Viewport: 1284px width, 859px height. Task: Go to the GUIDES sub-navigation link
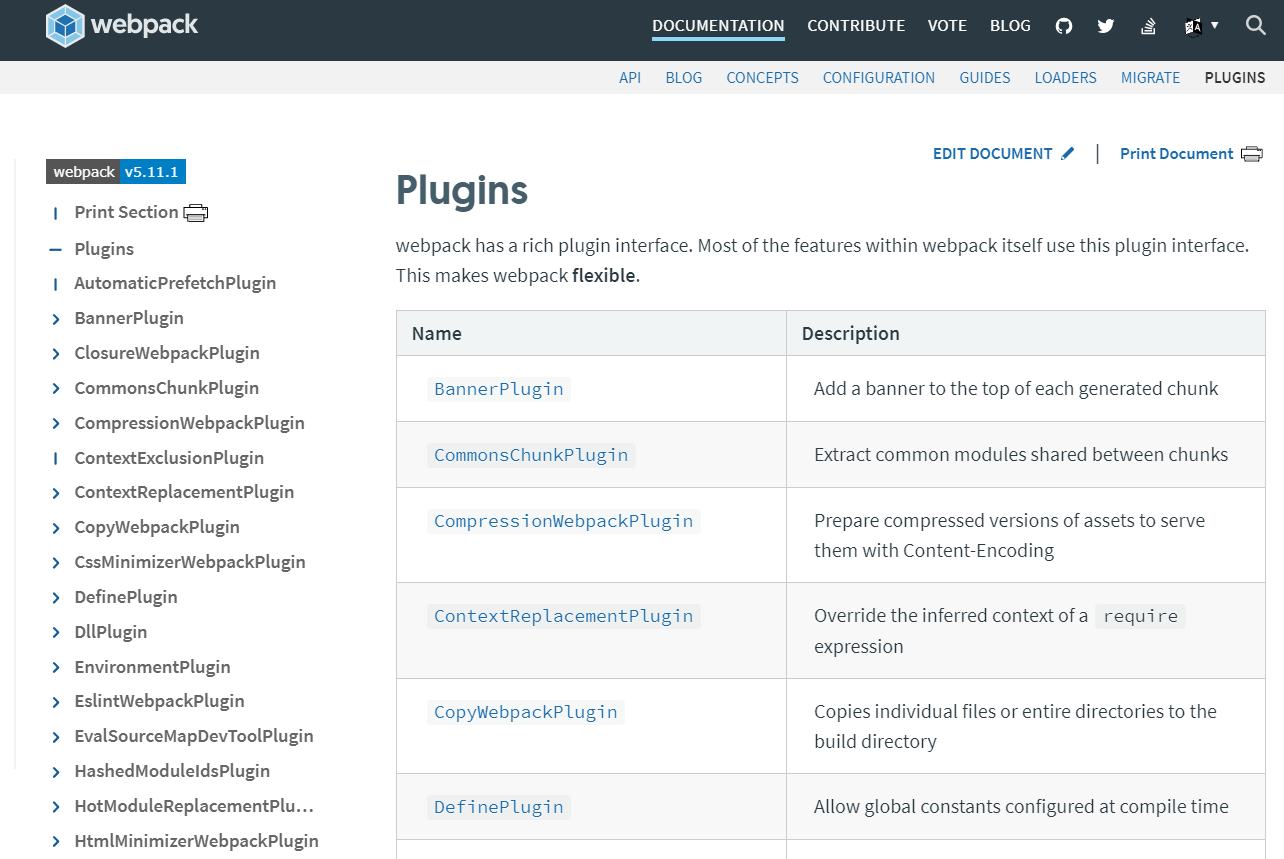point(985,77)
